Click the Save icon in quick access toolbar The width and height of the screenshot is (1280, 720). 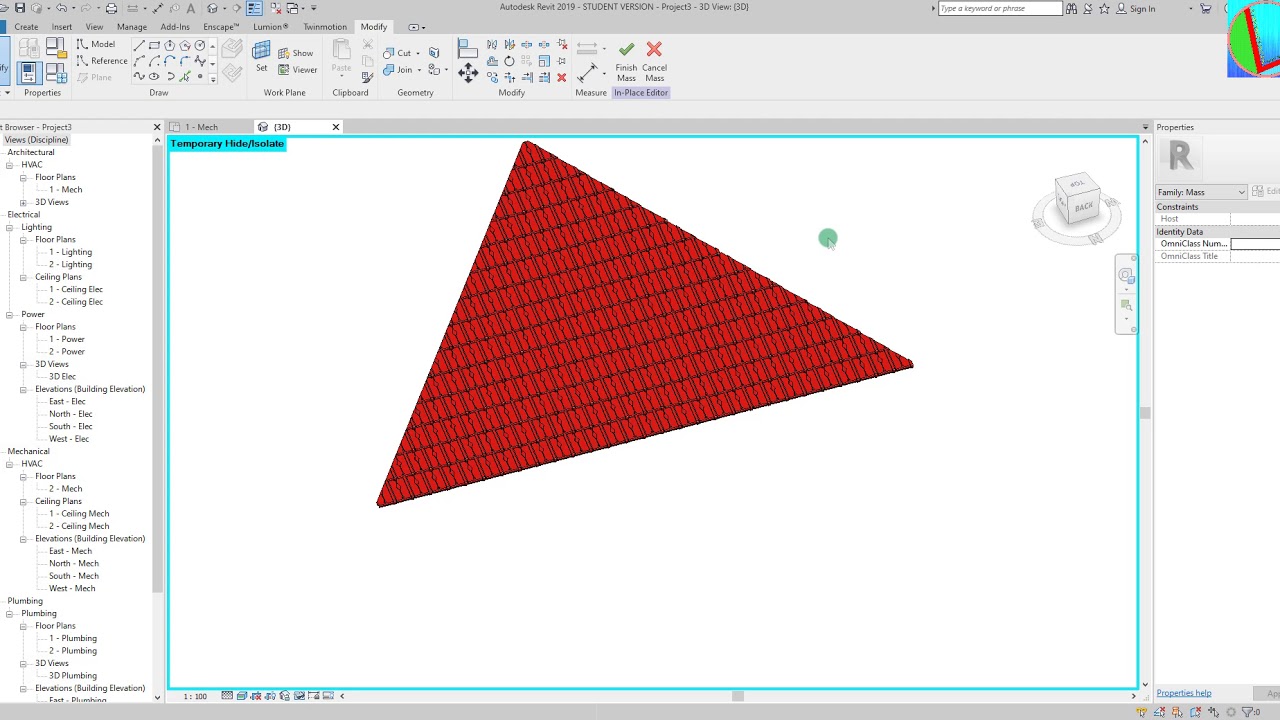[19, 8]
